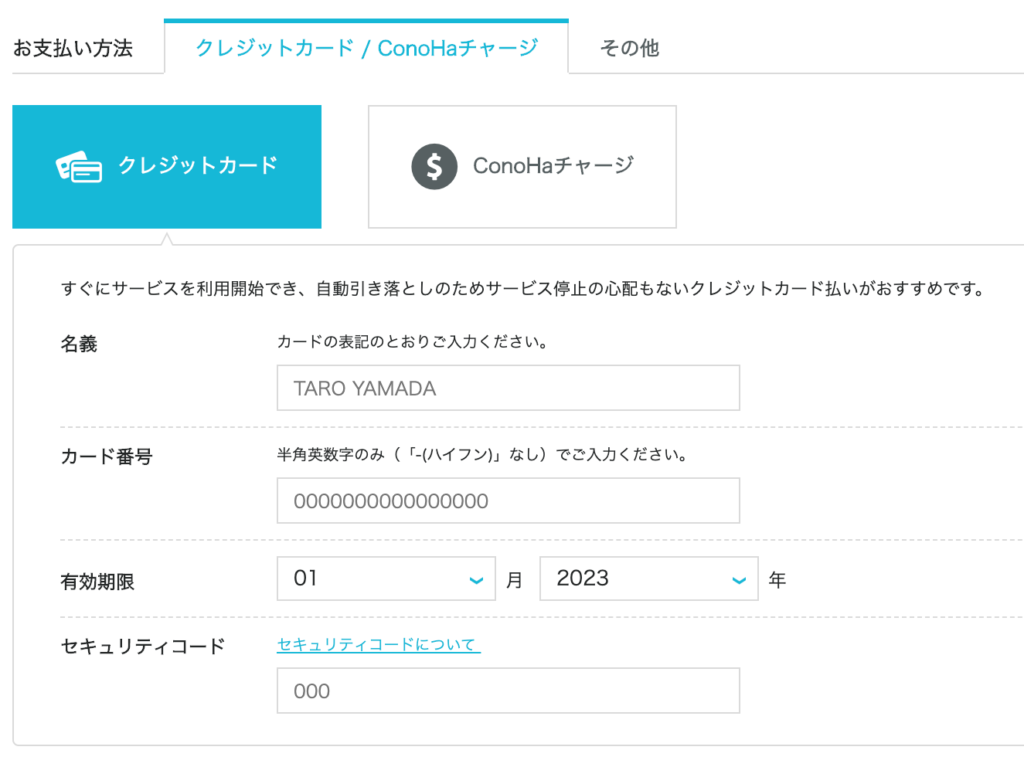Click the 名義 cardholder name field
1024x784 pixels.
coord(508,388)
